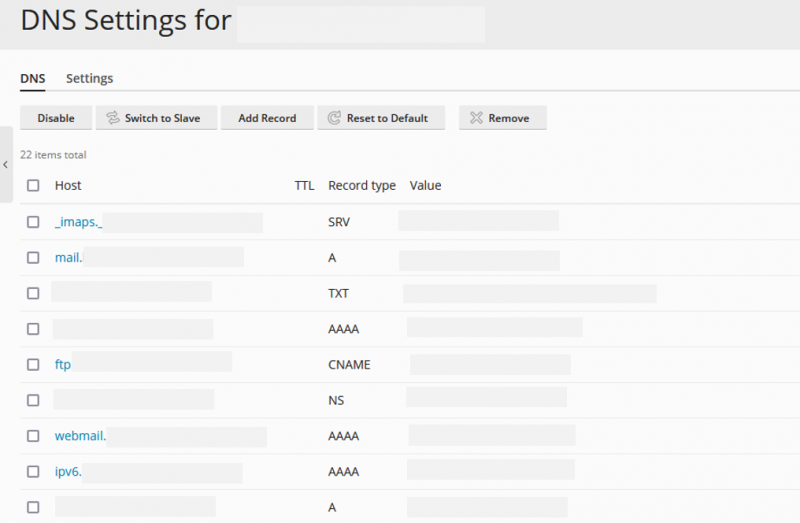Collapse the left sidebar with the chevron
Viewport: 800px width, 523px height.
(6, 164)
